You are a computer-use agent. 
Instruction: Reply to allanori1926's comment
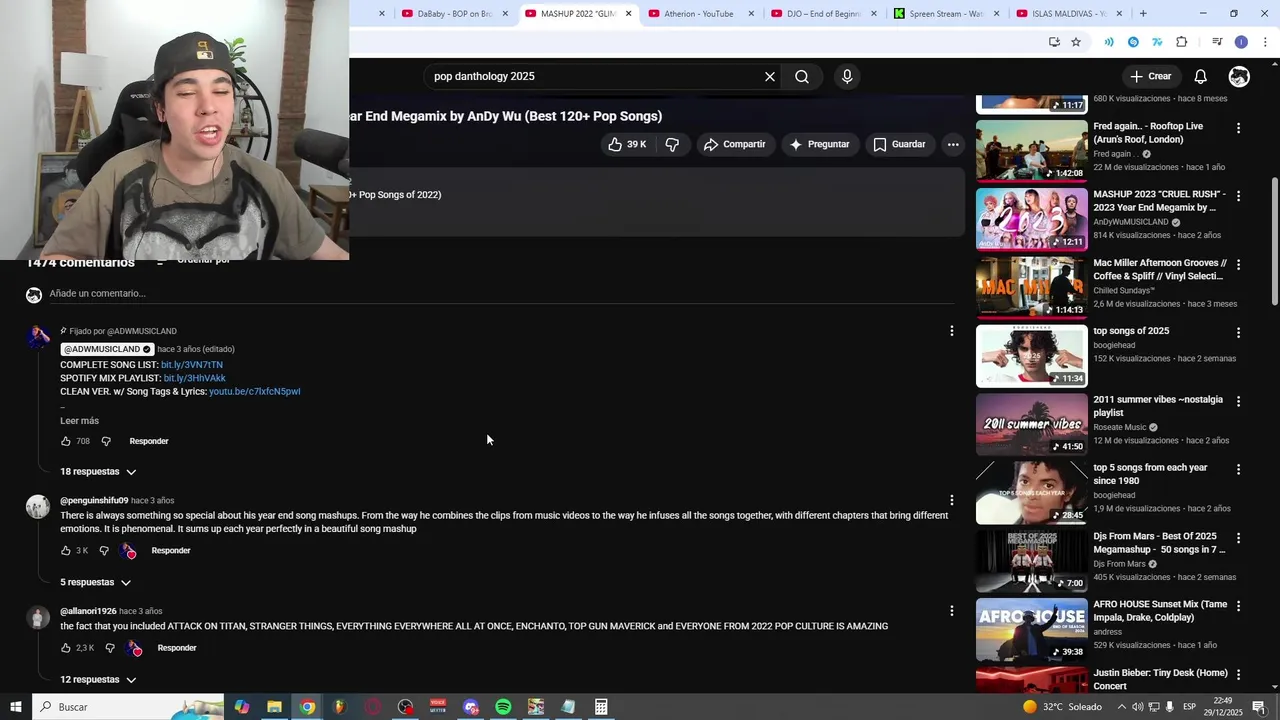point(177,648)
